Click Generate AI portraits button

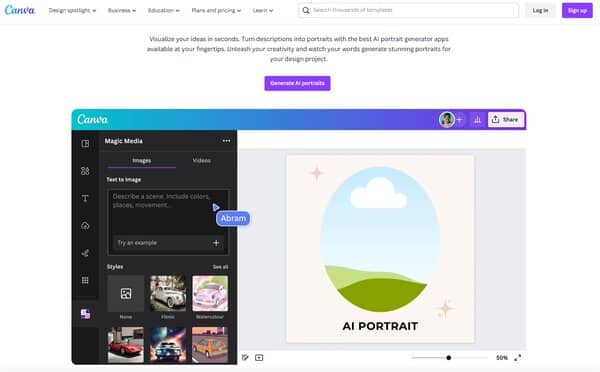[297, 83]
